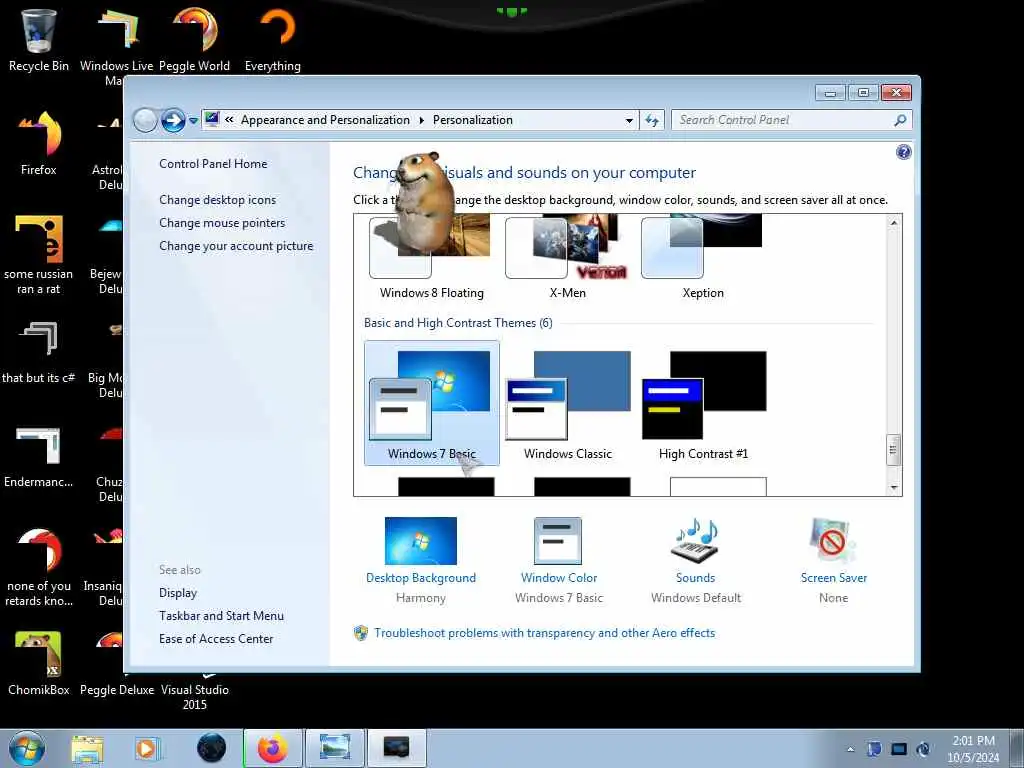Open Change your account picture link
The height and width of the screenshot is (768, 1024).
click(x=236, y=246)
